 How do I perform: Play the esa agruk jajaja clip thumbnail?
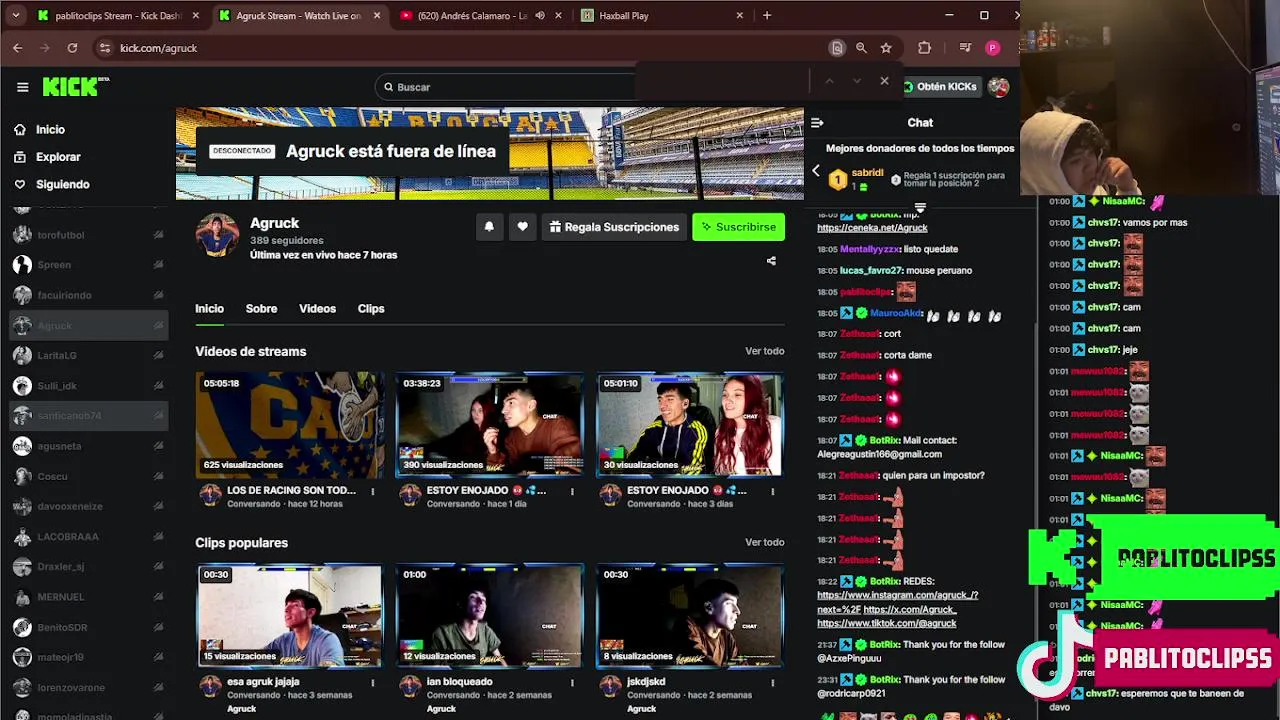click(x=289, y=615)
